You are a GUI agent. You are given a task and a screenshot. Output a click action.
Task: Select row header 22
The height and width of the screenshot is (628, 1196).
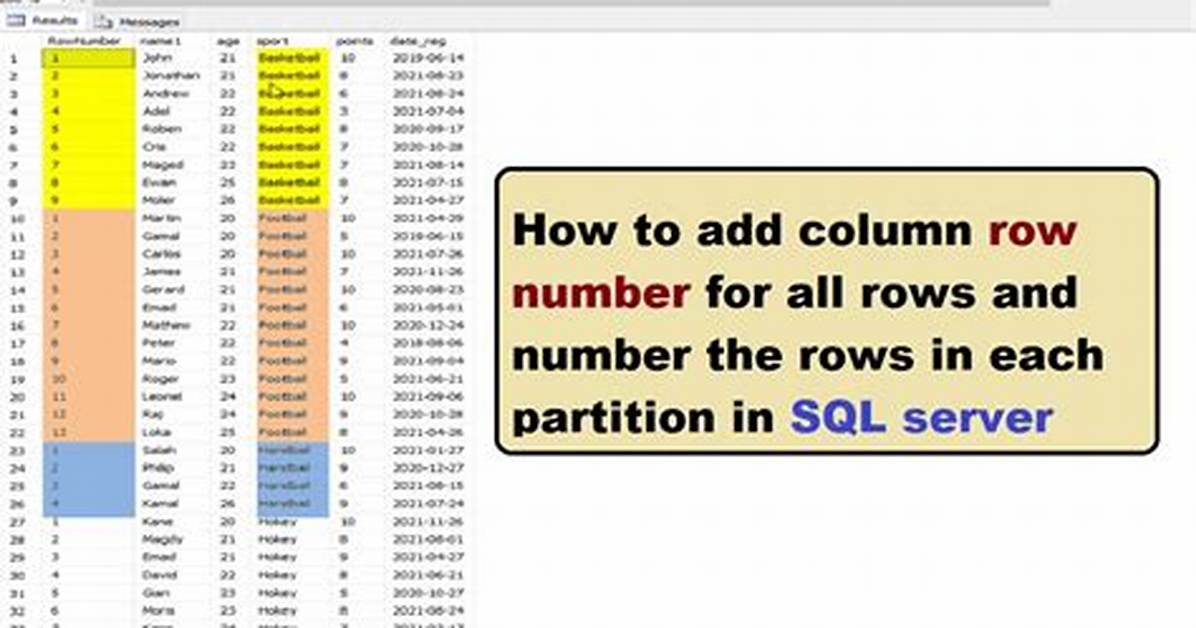[17, 433]
